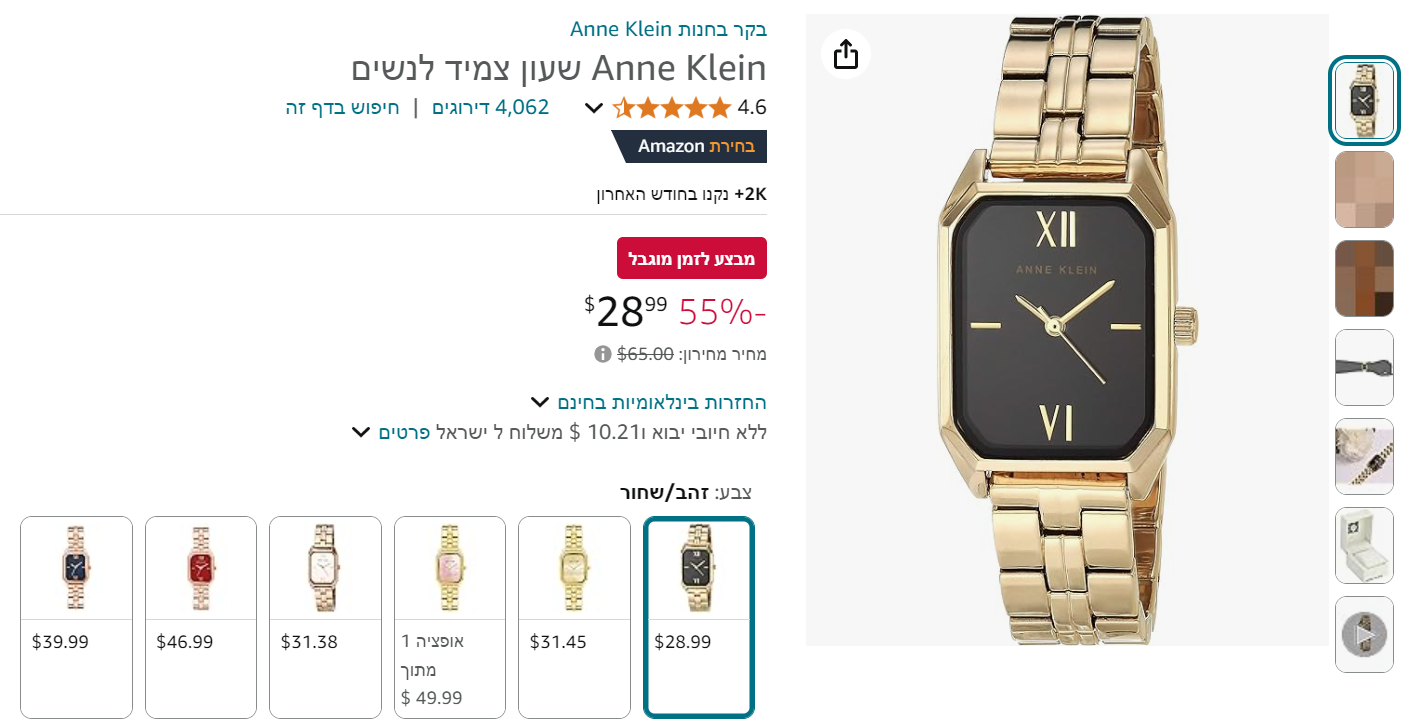Expand the star rating breakdown chevron
This screenshot has width=1412, height=724.
click(x=593, y=108)
